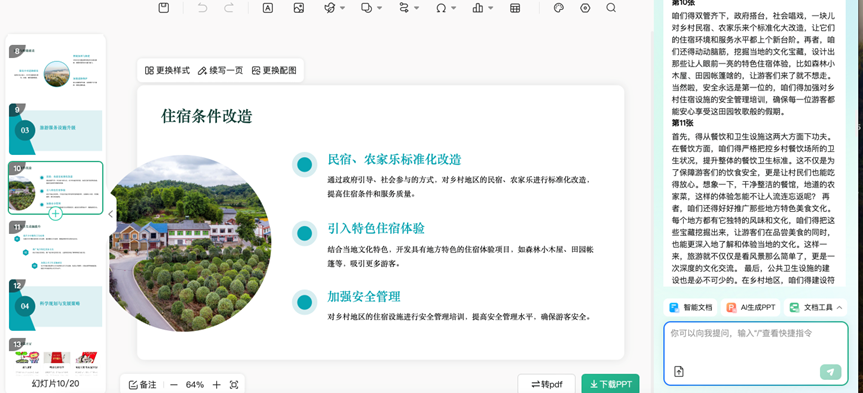This screenshot has height=393, width=863.
Task: Select slide 13 thumbnail
Action: point(55,357)
